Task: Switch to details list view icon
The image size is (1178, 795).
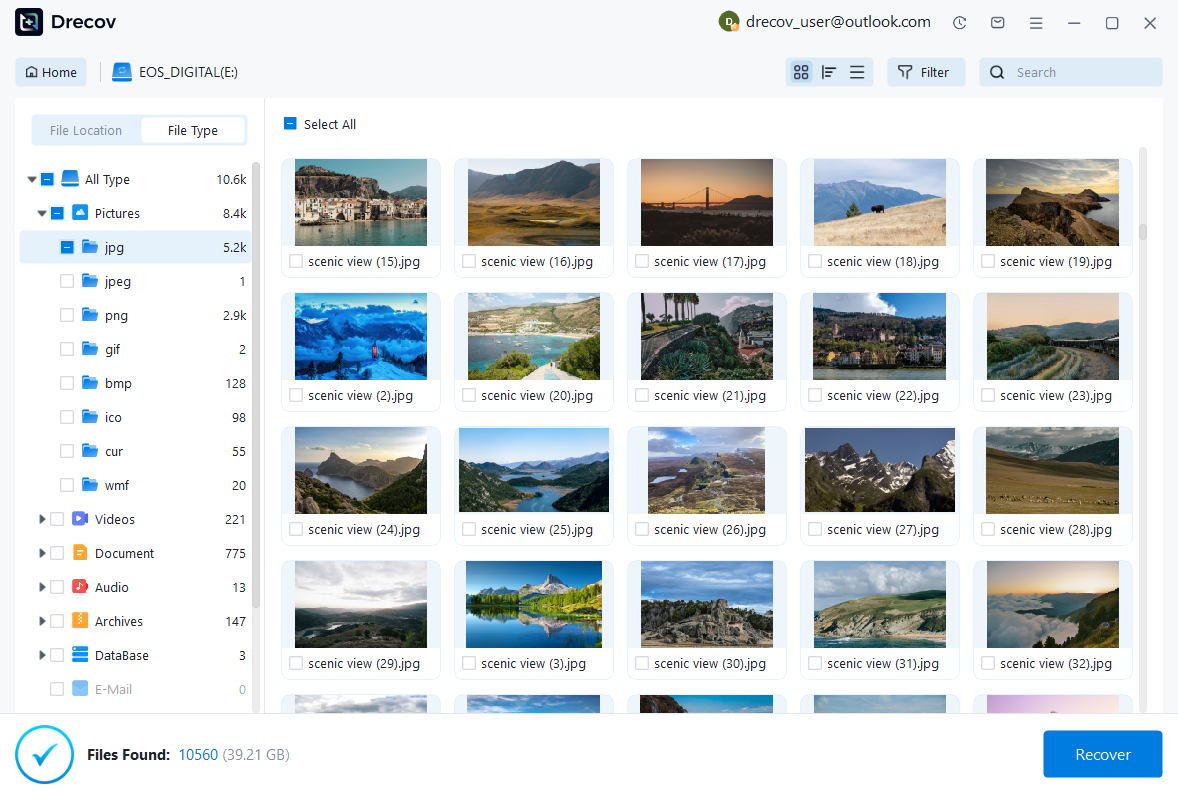Action: coord(828,72)
